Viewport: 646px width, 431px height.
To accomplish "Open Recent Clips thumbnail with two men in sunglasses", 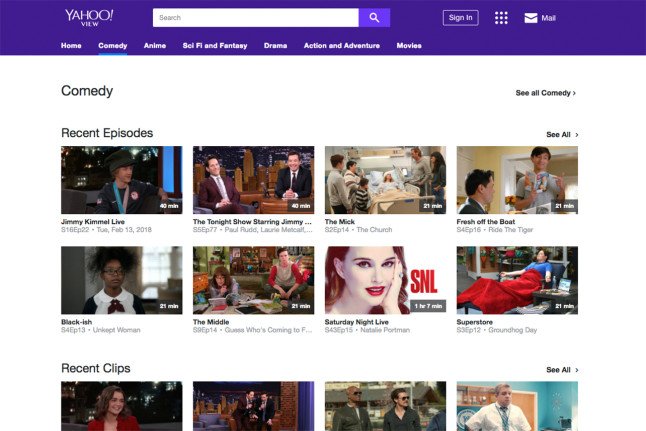I will (385, 406).
